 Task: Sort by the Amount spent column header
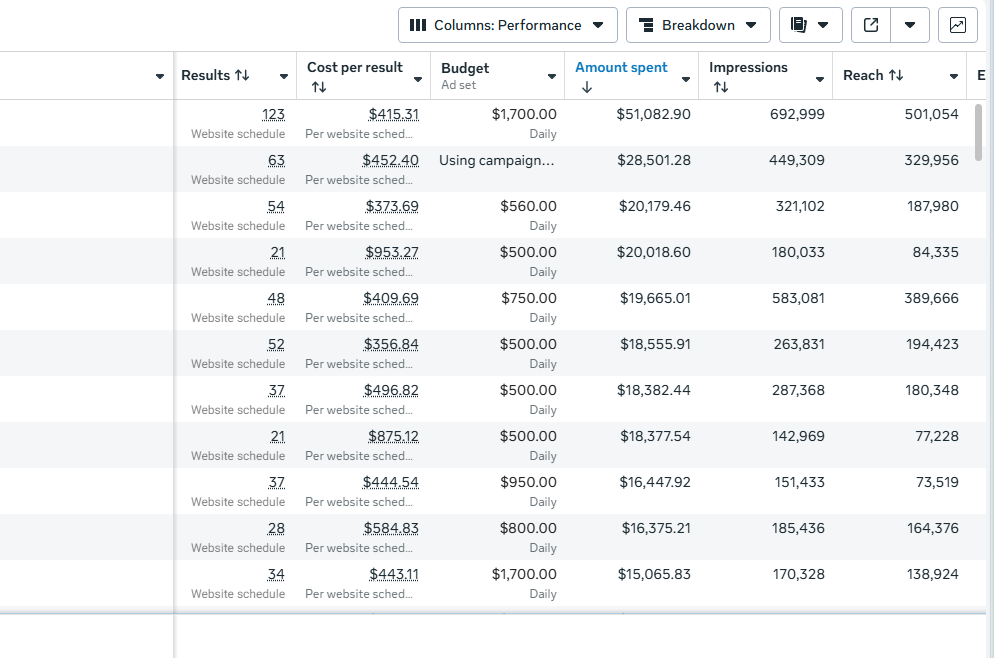tap(621, 68)
